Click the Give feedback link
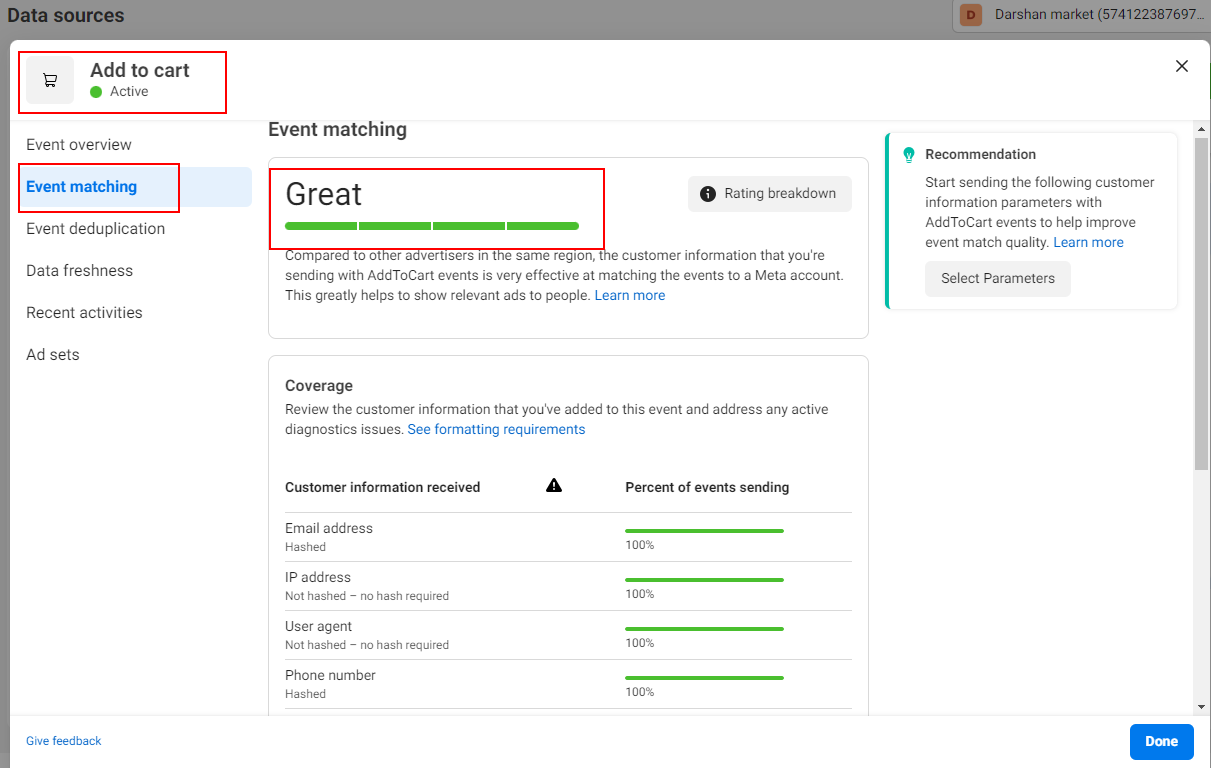Viewport: 1211px width, 768px height. click(x=64, y=741)
